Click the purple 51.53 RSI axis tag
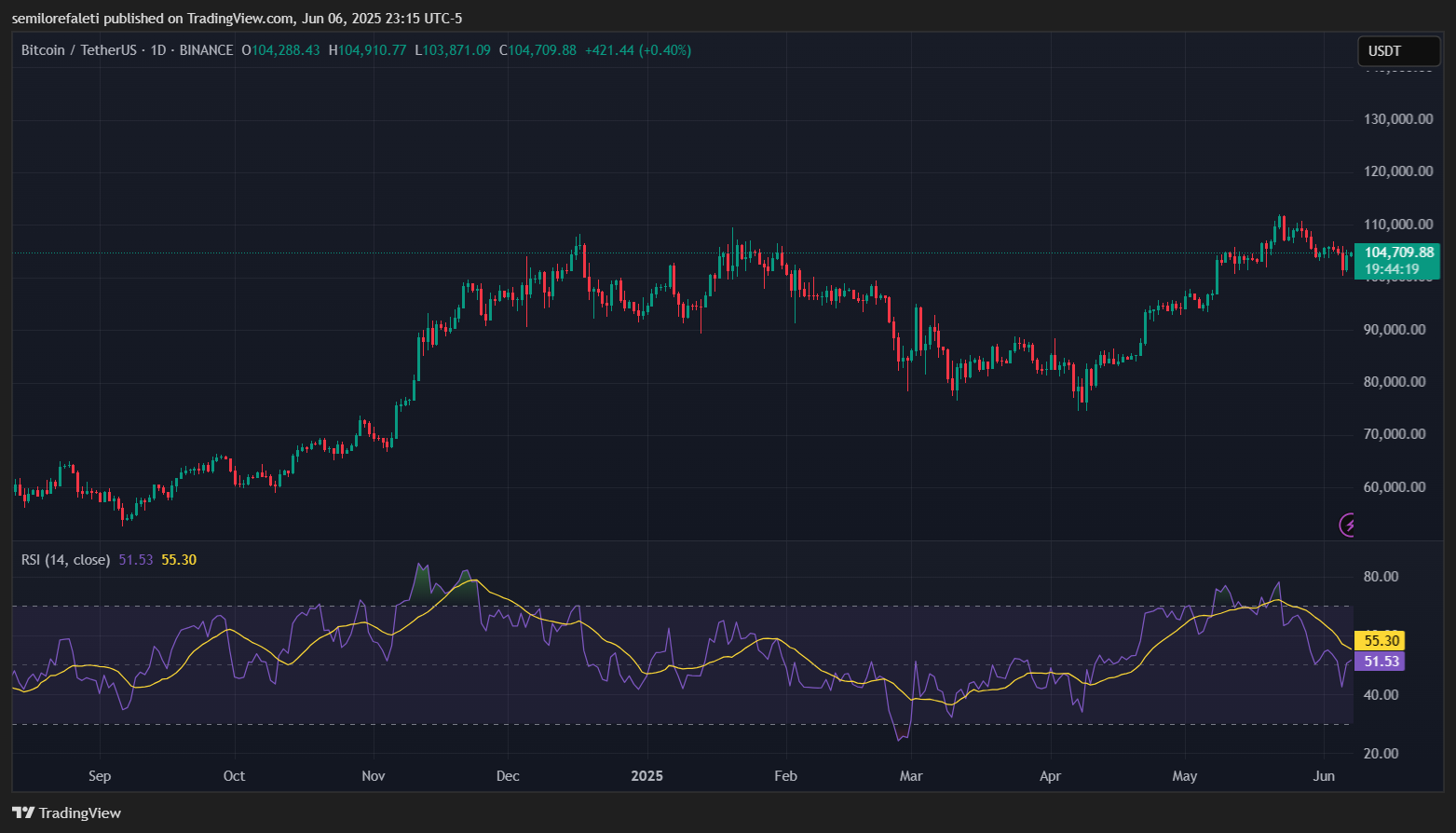1456x833 pixels. click(1381, 662)
